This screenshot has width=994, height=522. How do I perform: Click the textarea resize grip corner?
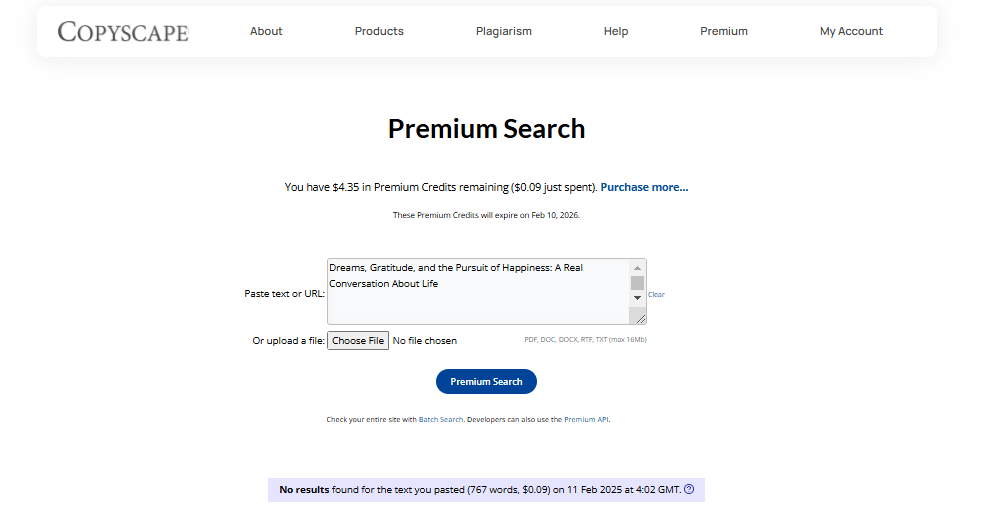click(x=640, y=318)
